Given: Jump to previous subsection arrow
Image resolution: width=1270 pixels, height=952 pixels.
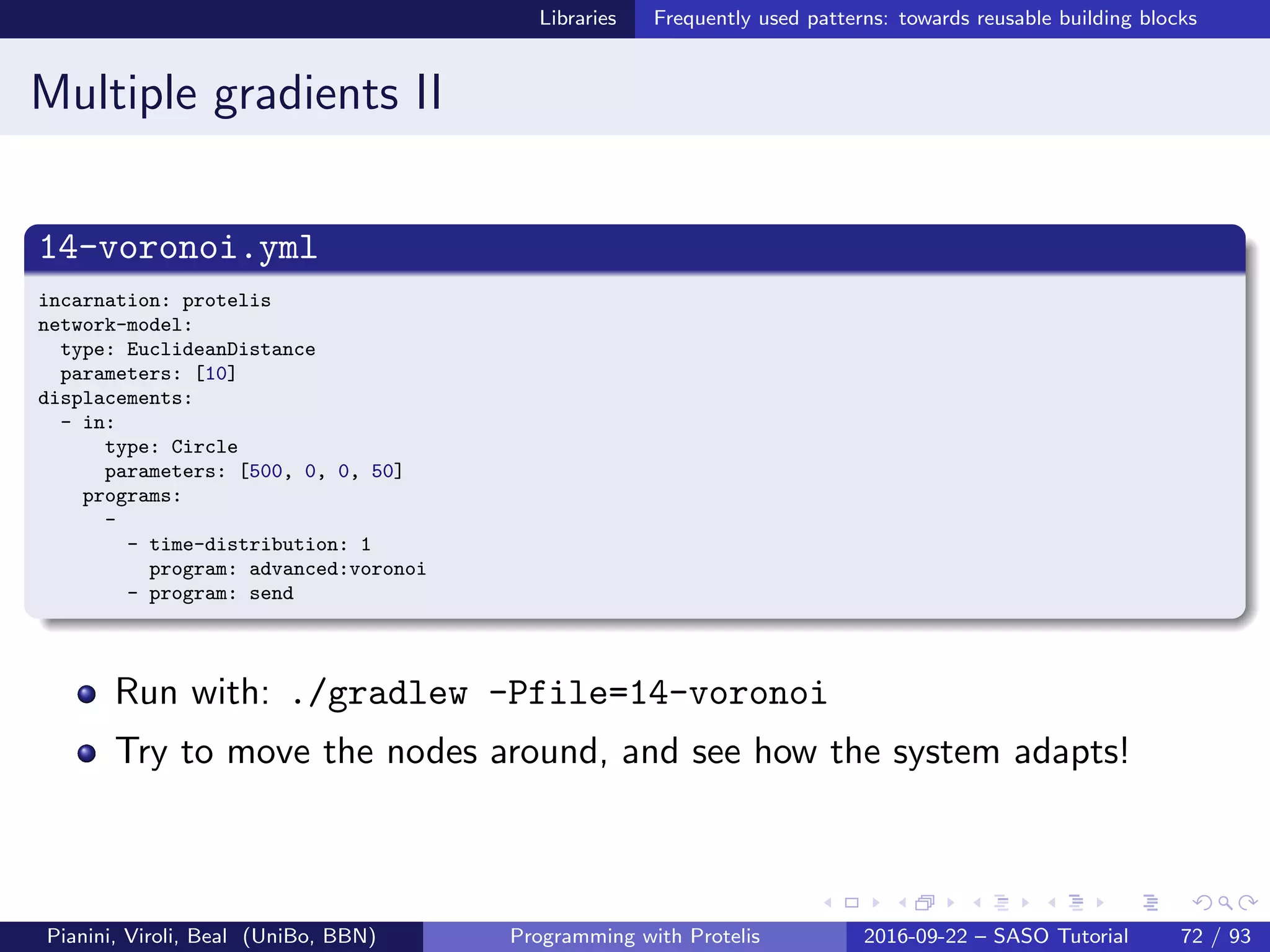Looking at the screenshot, I should (x=977, y=903).
